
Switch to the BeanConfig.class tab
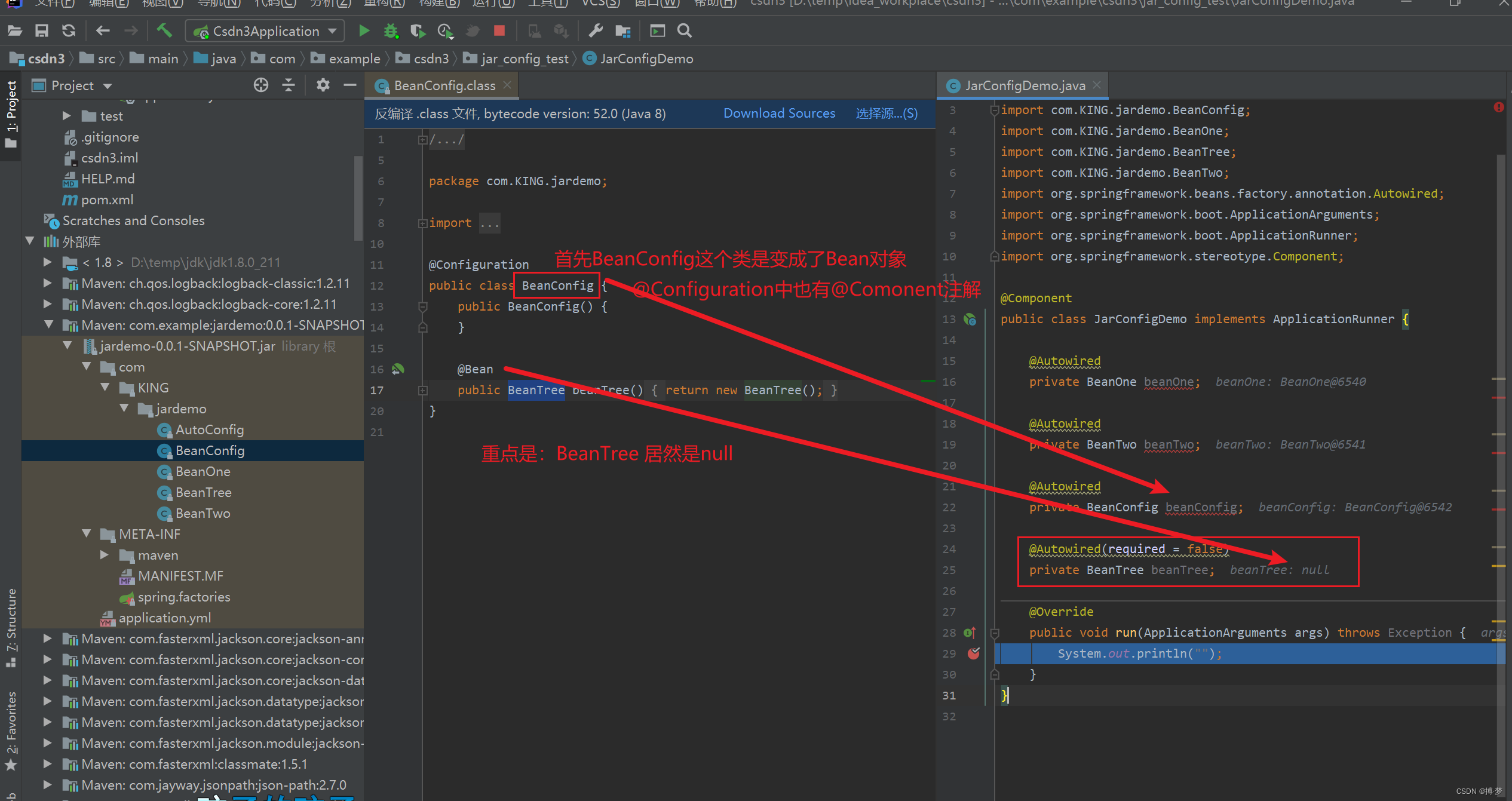click(x=444, y=86)
